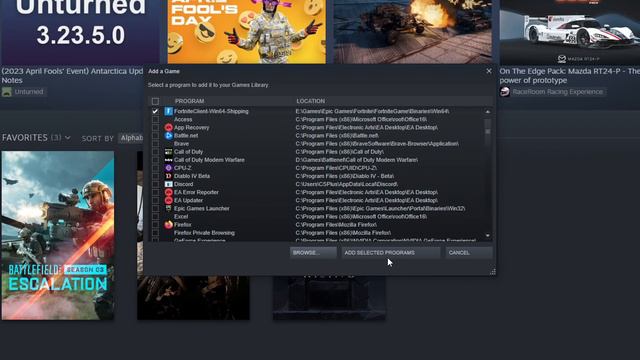Check the Excel checkbox
This screenshot has height=360, width=640.
(155, 217)
